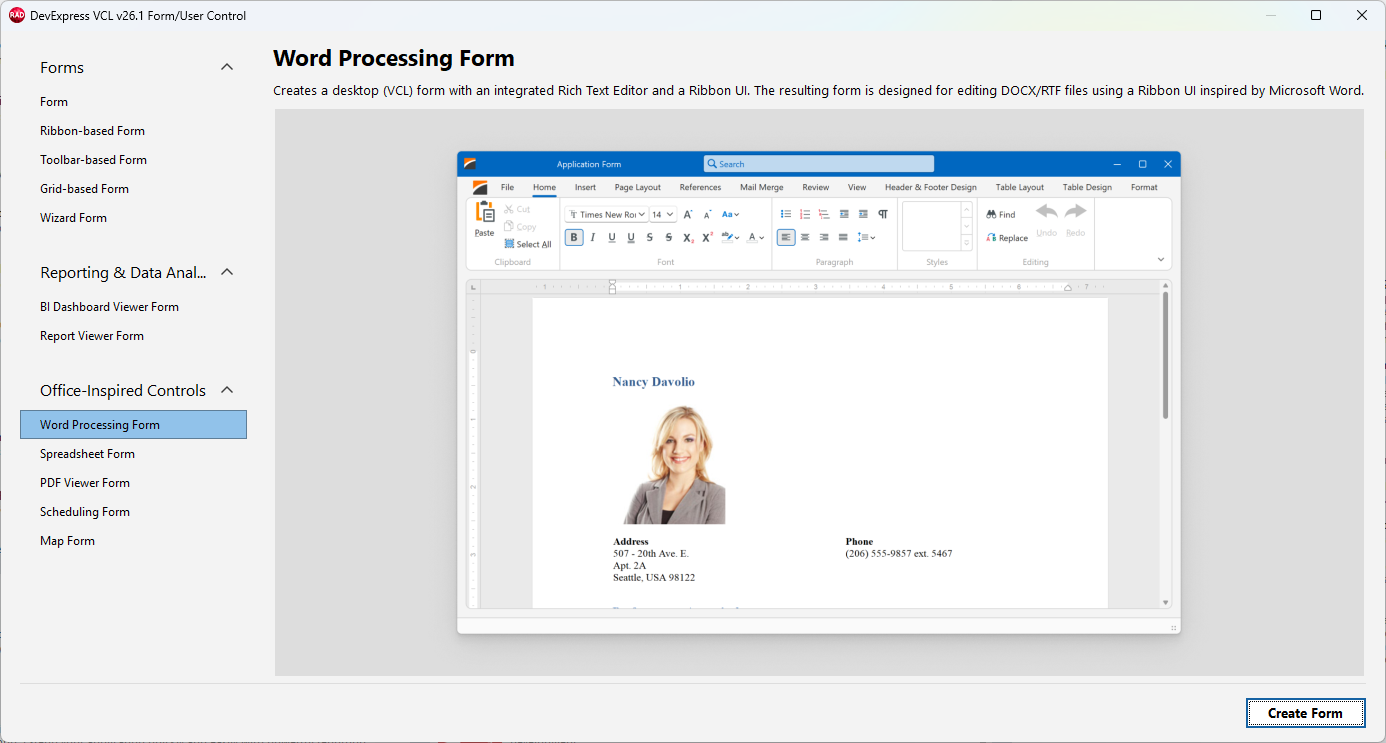Collapse the Forms section chevron
Viewport: 1386px width, 743px height.
227,67
